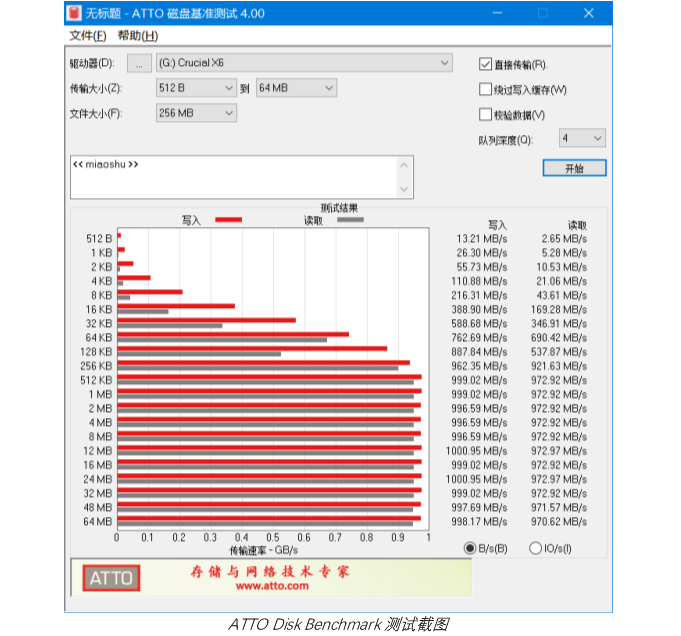The image size is (681, 636).
Task: Open the 文件(F) menu
Action: pyautogui.click(x=88, y=36)
